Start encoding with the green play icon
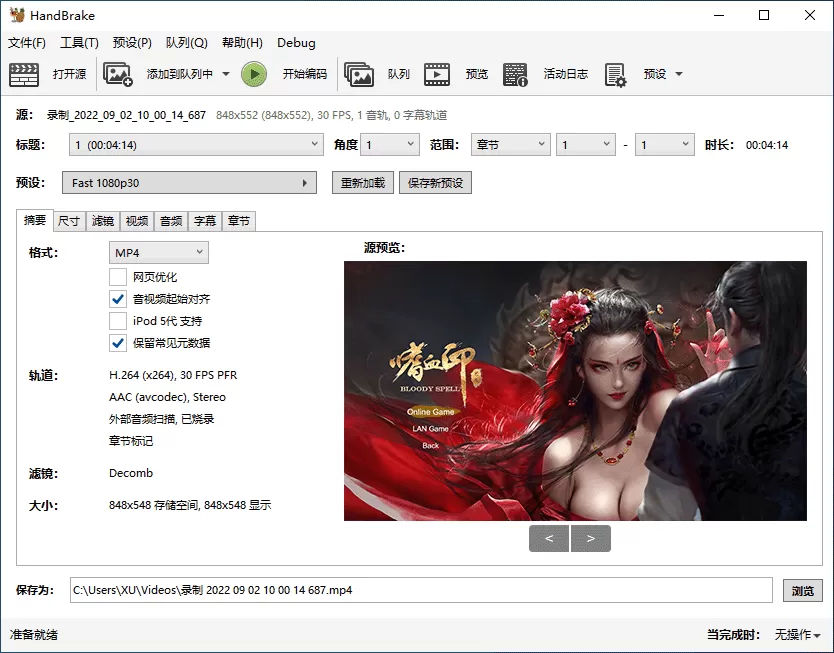 click(253, 72)
